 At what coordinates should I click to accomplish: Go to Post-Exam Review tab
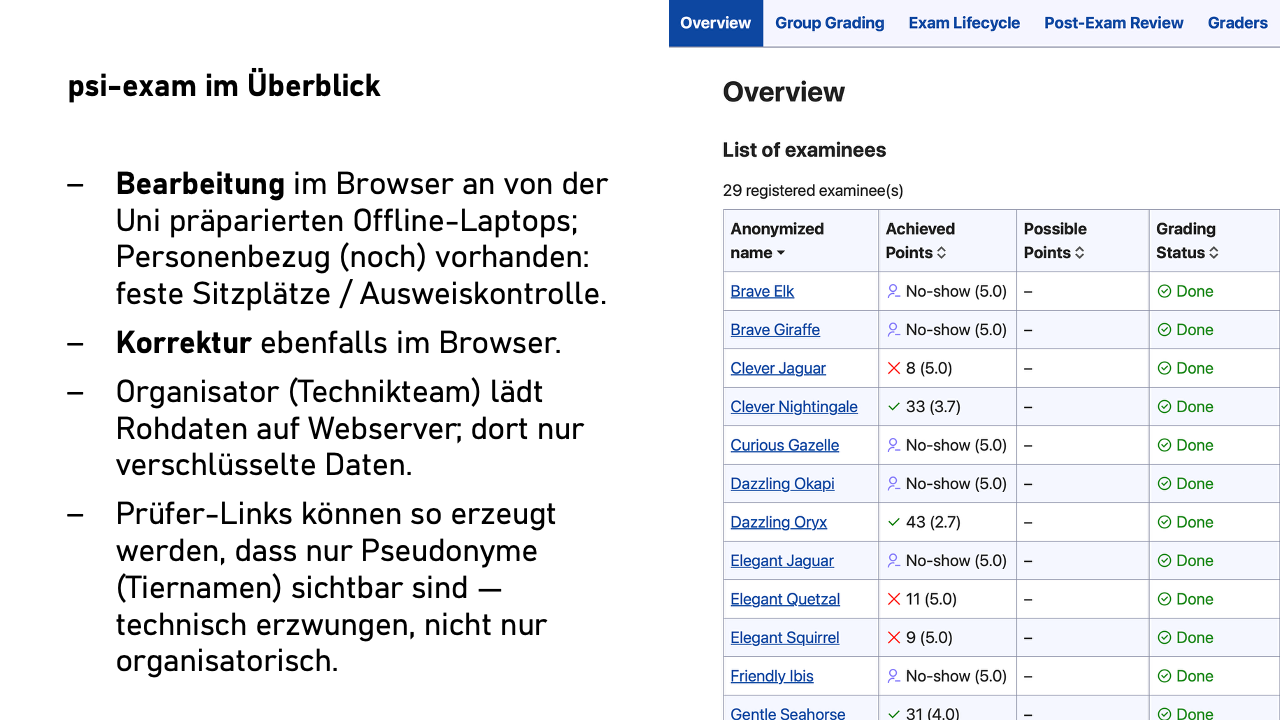1113,23
